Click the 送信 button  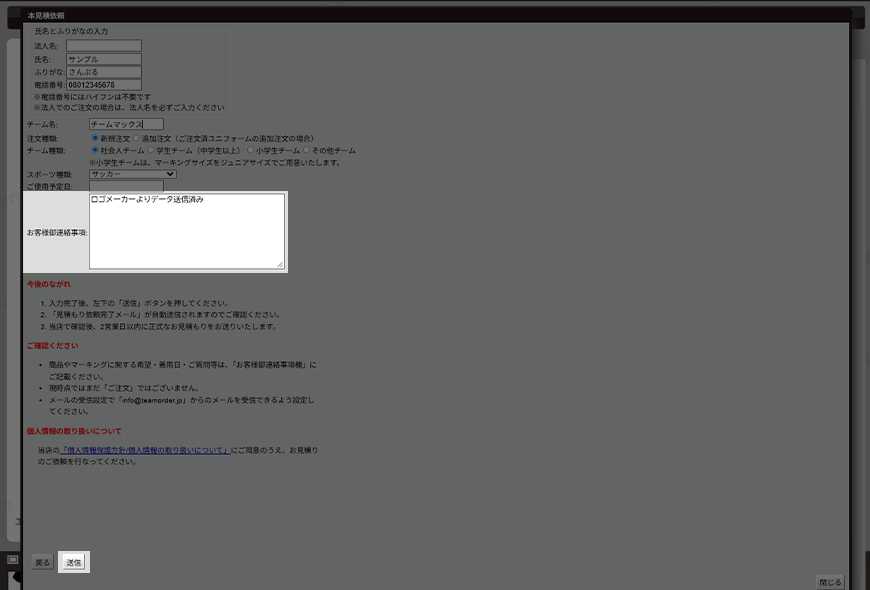pos(74,562)
